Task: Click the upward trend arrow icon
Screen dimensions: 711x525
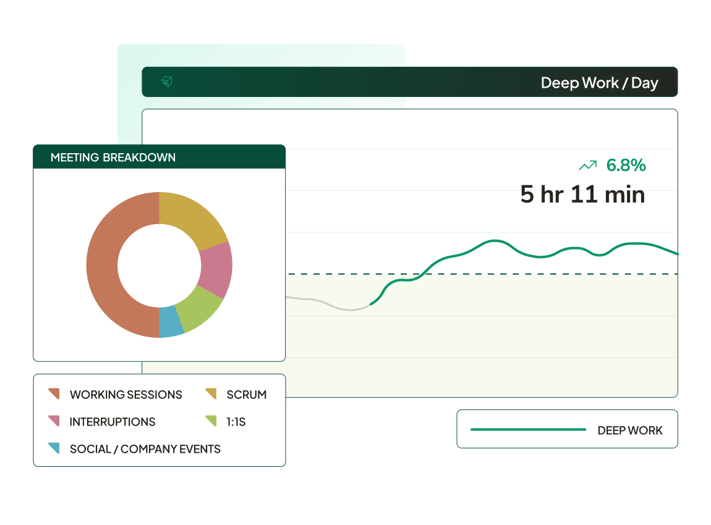Action: (x=587, y=165)
